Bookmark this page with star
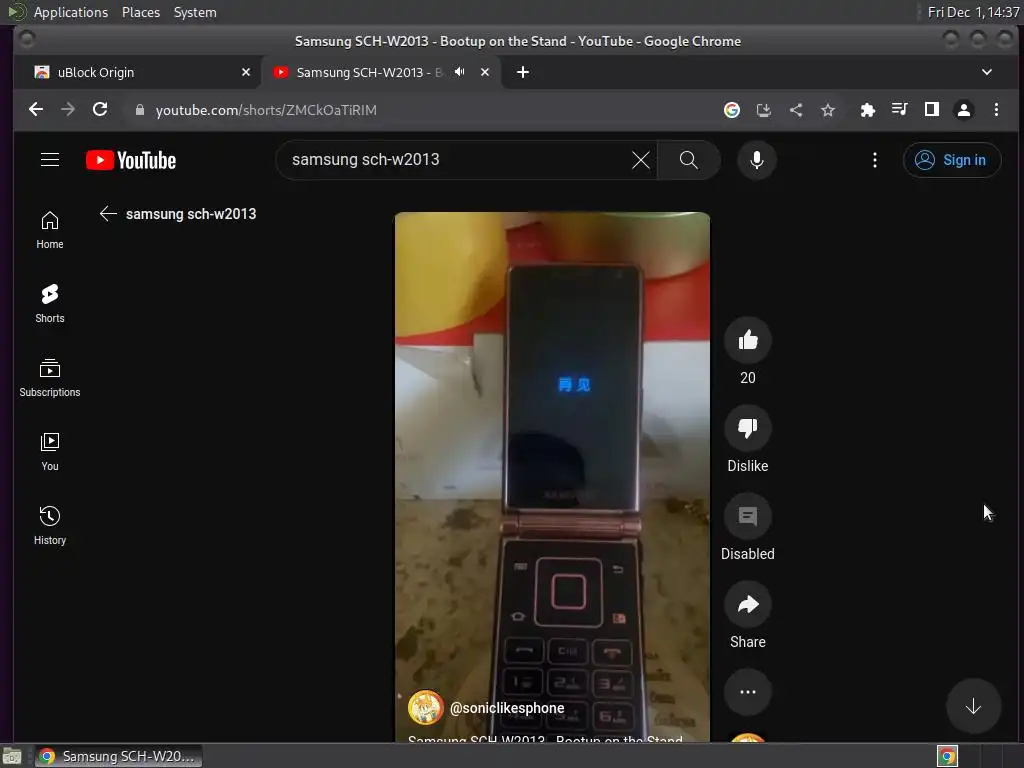 (827, 110)
